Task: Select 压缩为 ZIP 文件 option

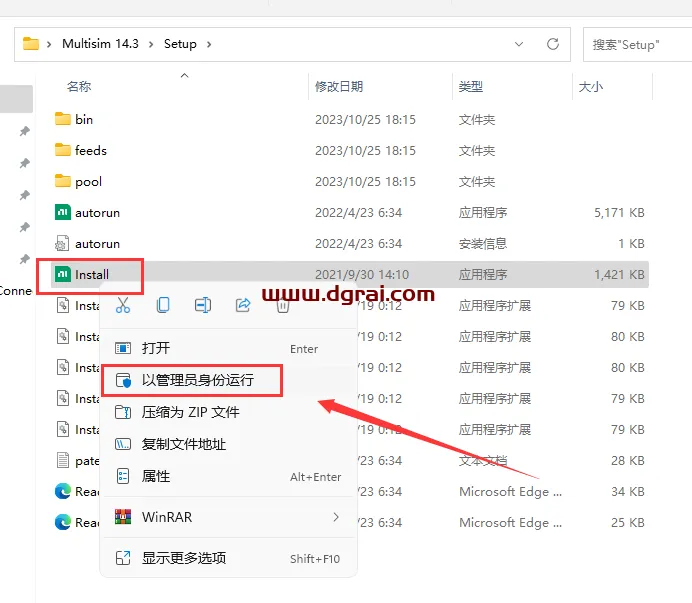Action: pos(228,412)
